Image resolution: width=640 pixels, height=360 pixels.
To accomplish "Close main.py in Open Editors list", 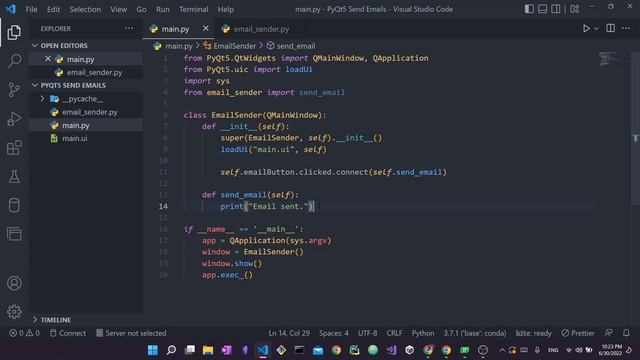I will [x=48, y=59].
